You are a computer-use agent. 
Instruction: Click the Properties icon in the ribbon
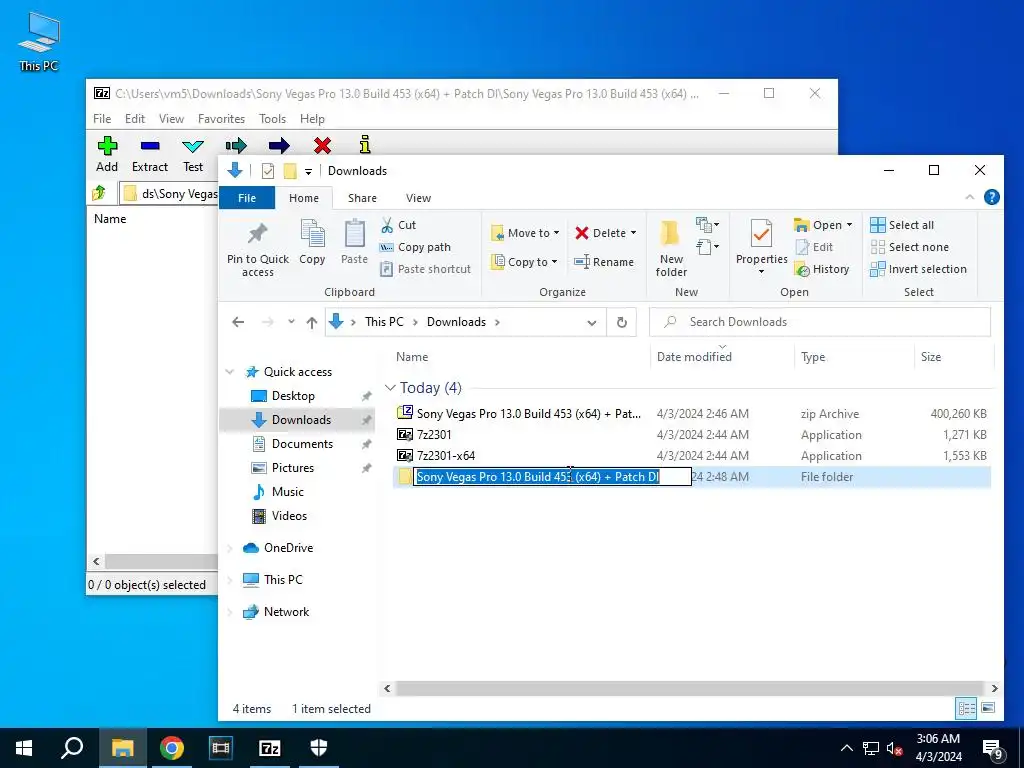pos(761,234)
